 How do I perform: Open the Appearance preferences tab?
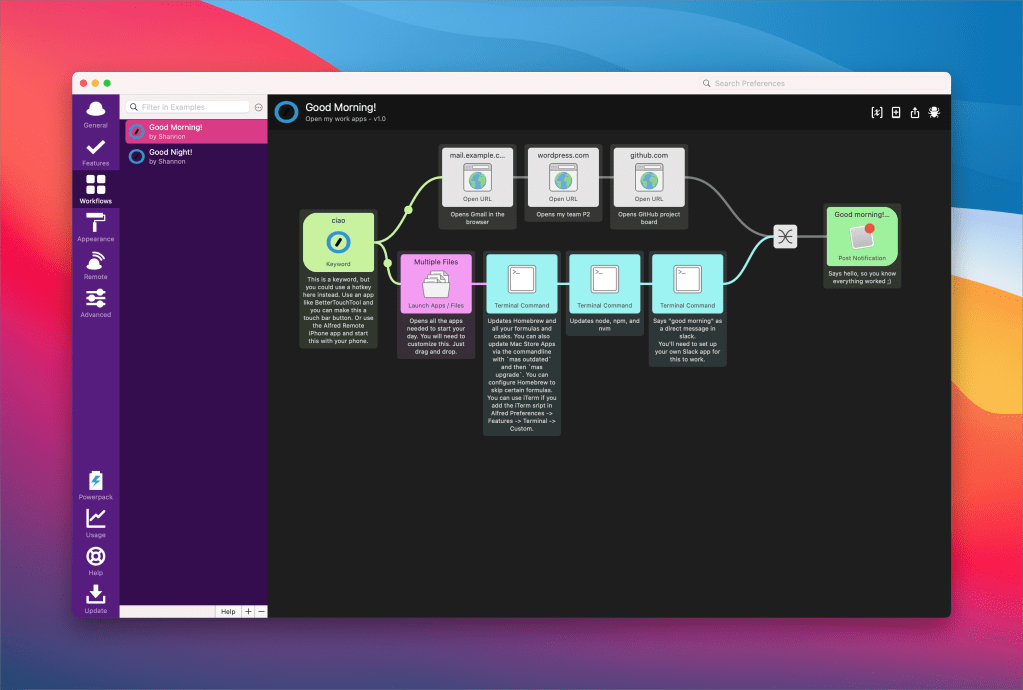[x=96, y=227]
